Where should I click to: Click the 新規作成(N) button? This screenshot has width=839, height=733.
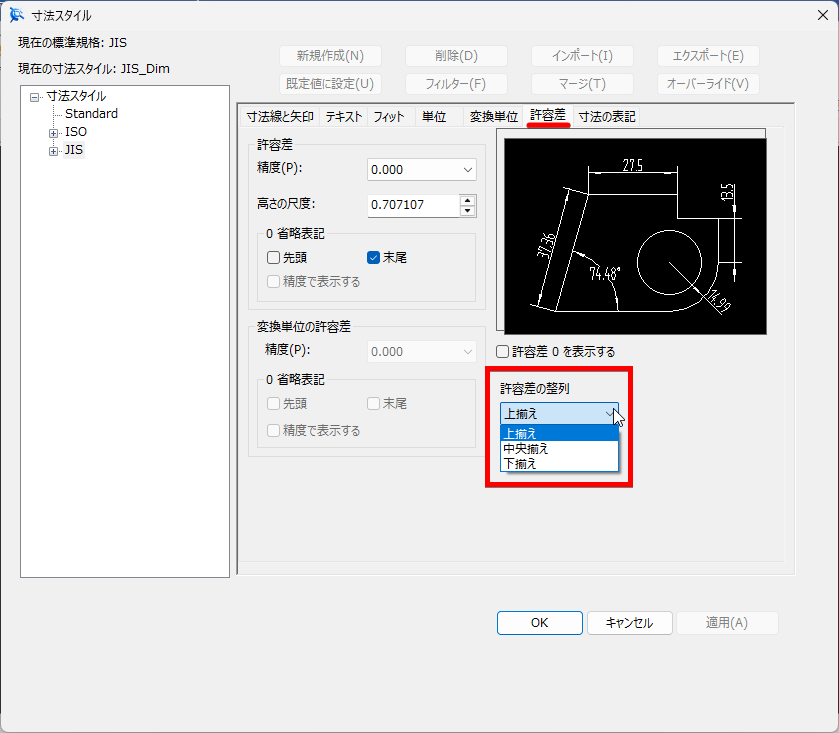(x=330, y=56)
